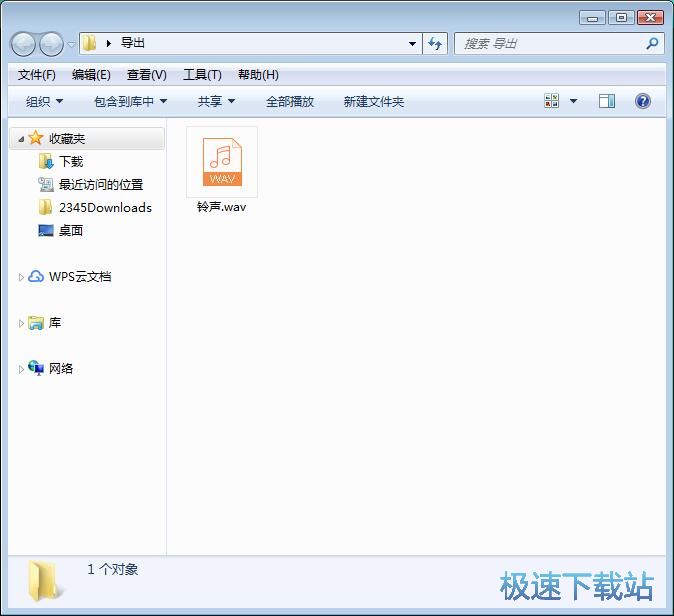Image resolution: width=674 pixels, height=616 pixels.
Task: Click the WPS云文档 cloud icon
Action: coord(36,276)
